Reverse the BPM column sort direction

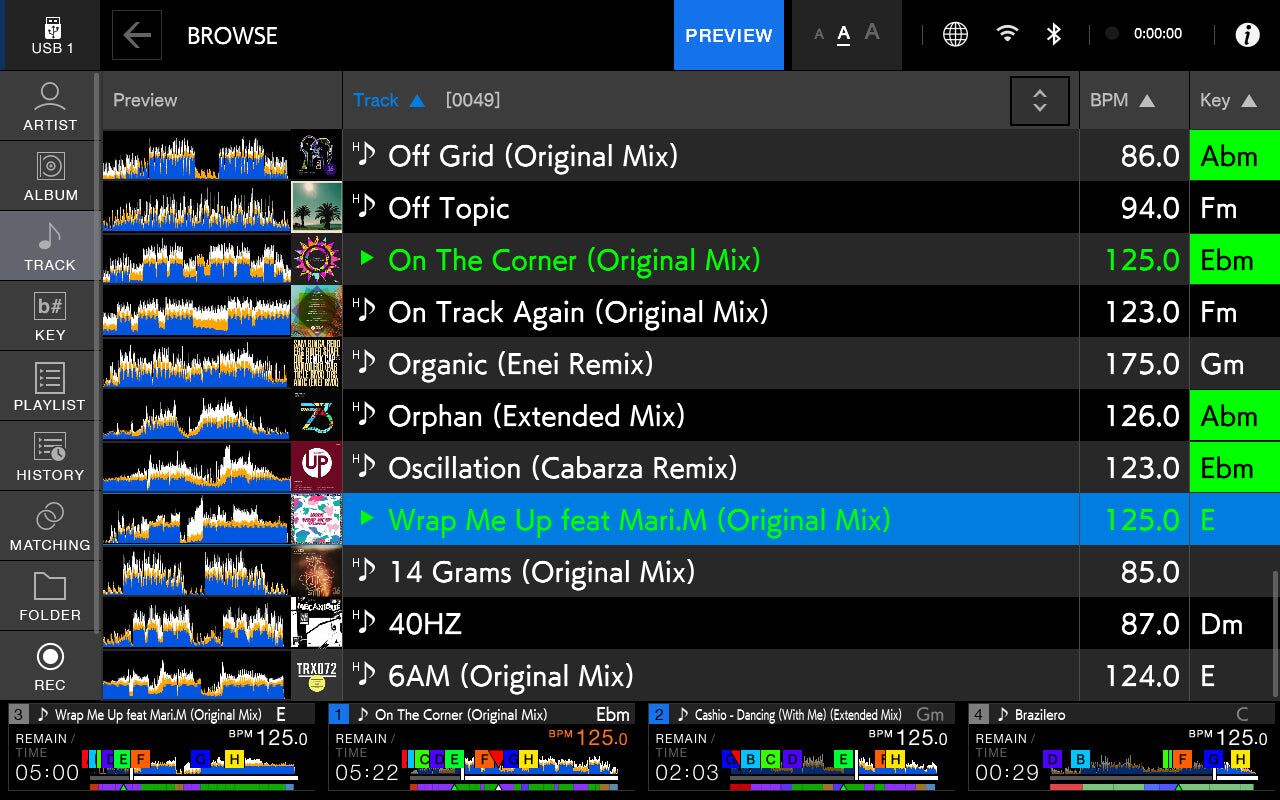1134,100
